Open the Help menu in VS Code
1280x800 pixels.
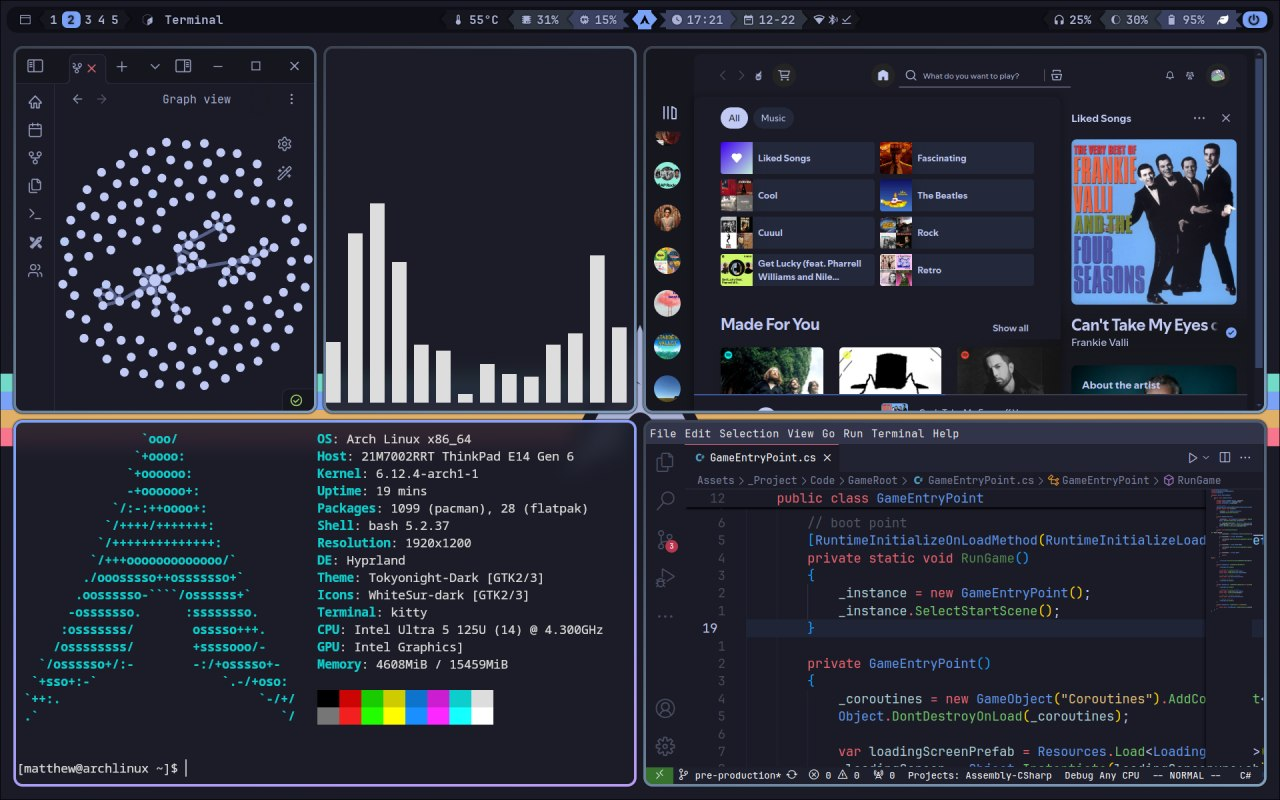tap(945, 434)
